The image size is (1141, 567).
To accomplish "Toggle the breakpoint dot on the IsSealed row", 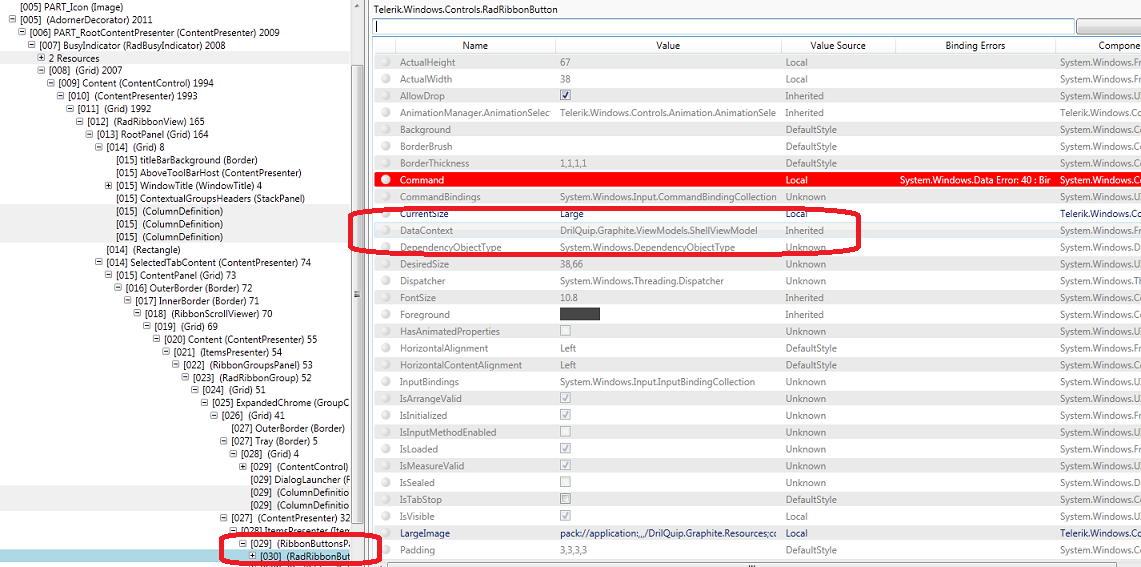I will 386,483.
